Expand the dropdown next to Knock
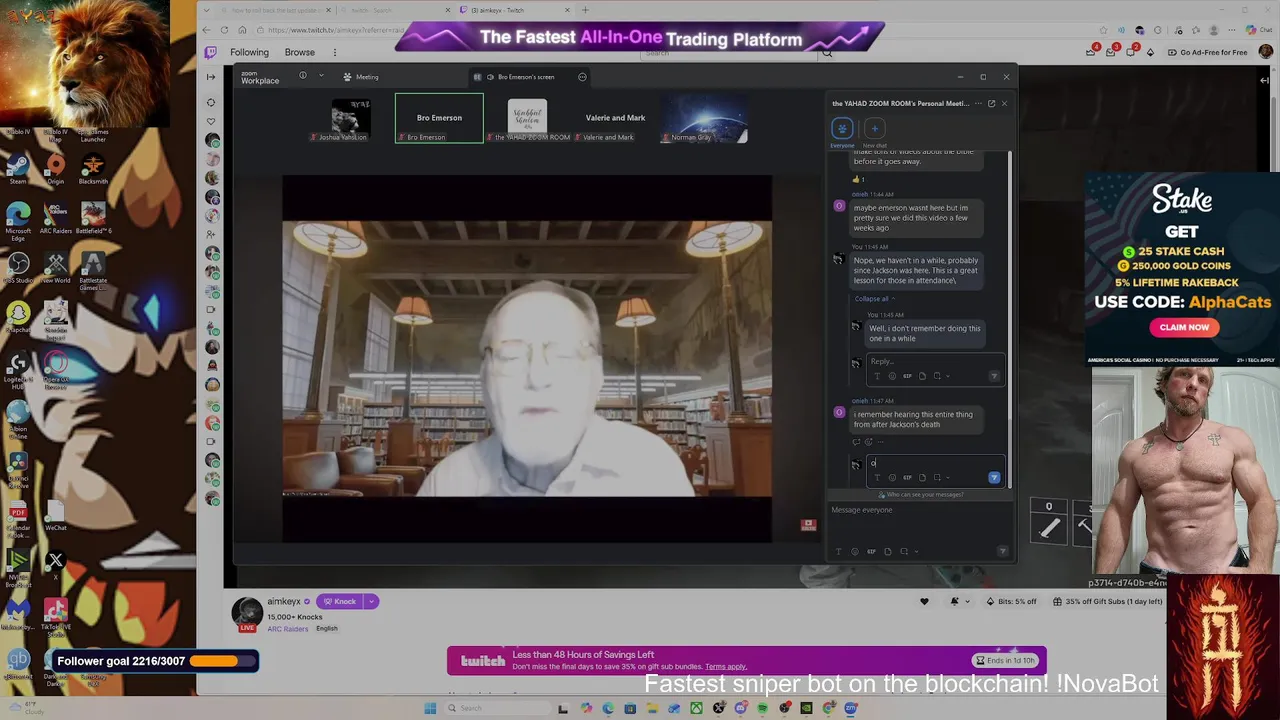 [371, 601]
